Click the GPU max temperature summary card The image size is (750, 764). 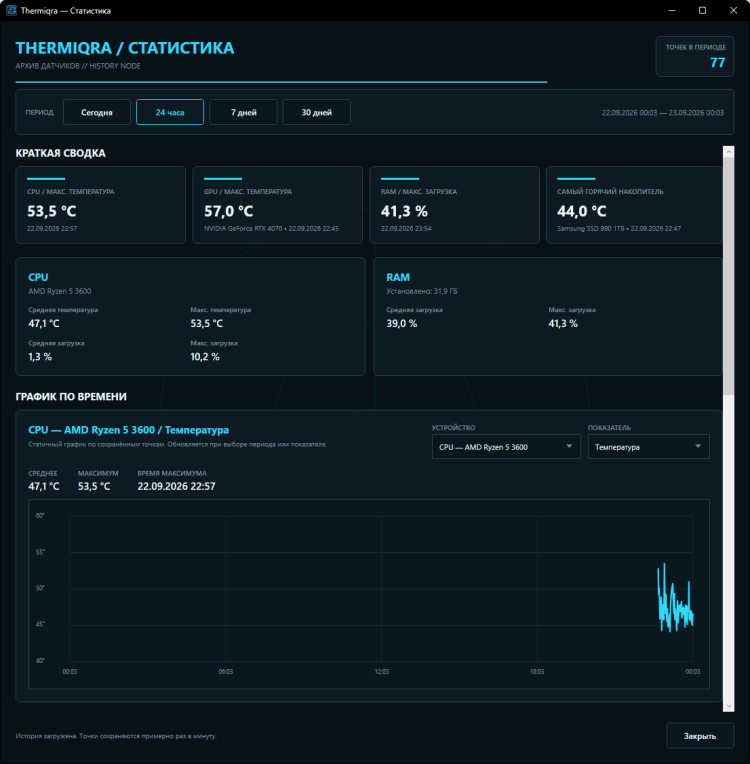click(x=278, y=205)
